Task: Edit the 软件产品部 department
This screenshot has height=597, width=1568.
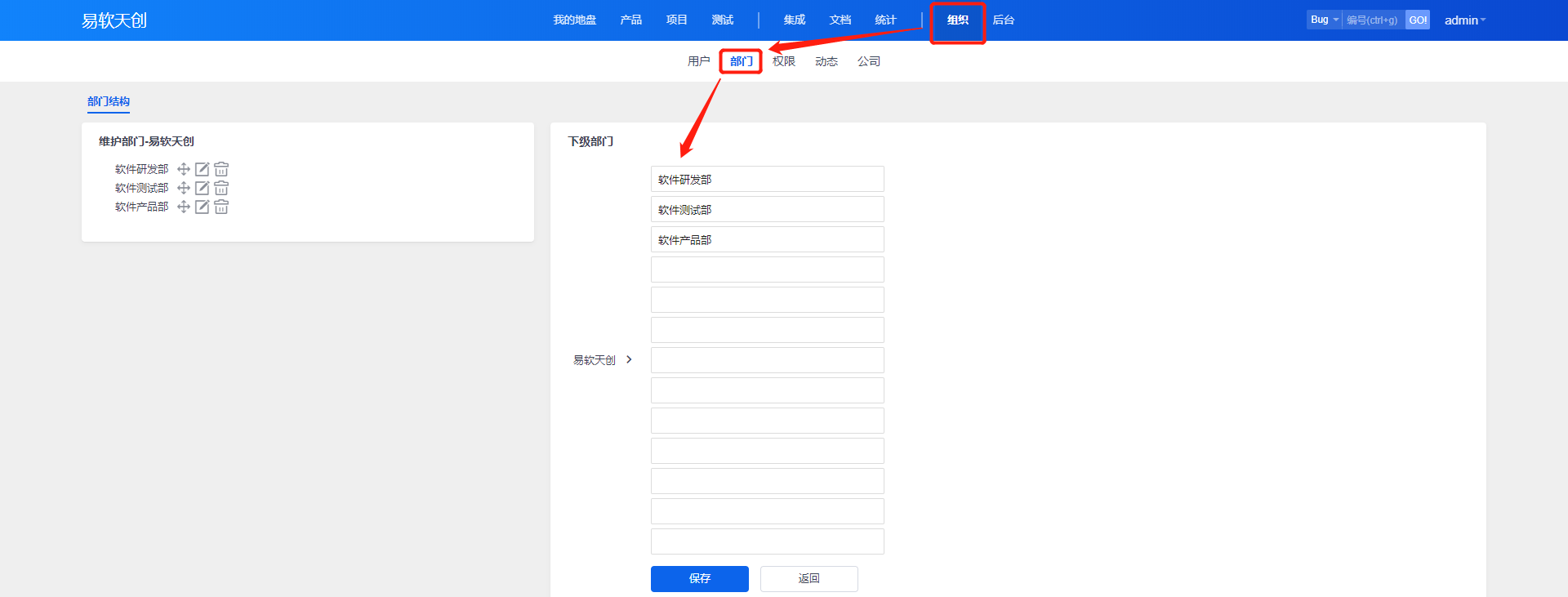Action: (203, 207)
